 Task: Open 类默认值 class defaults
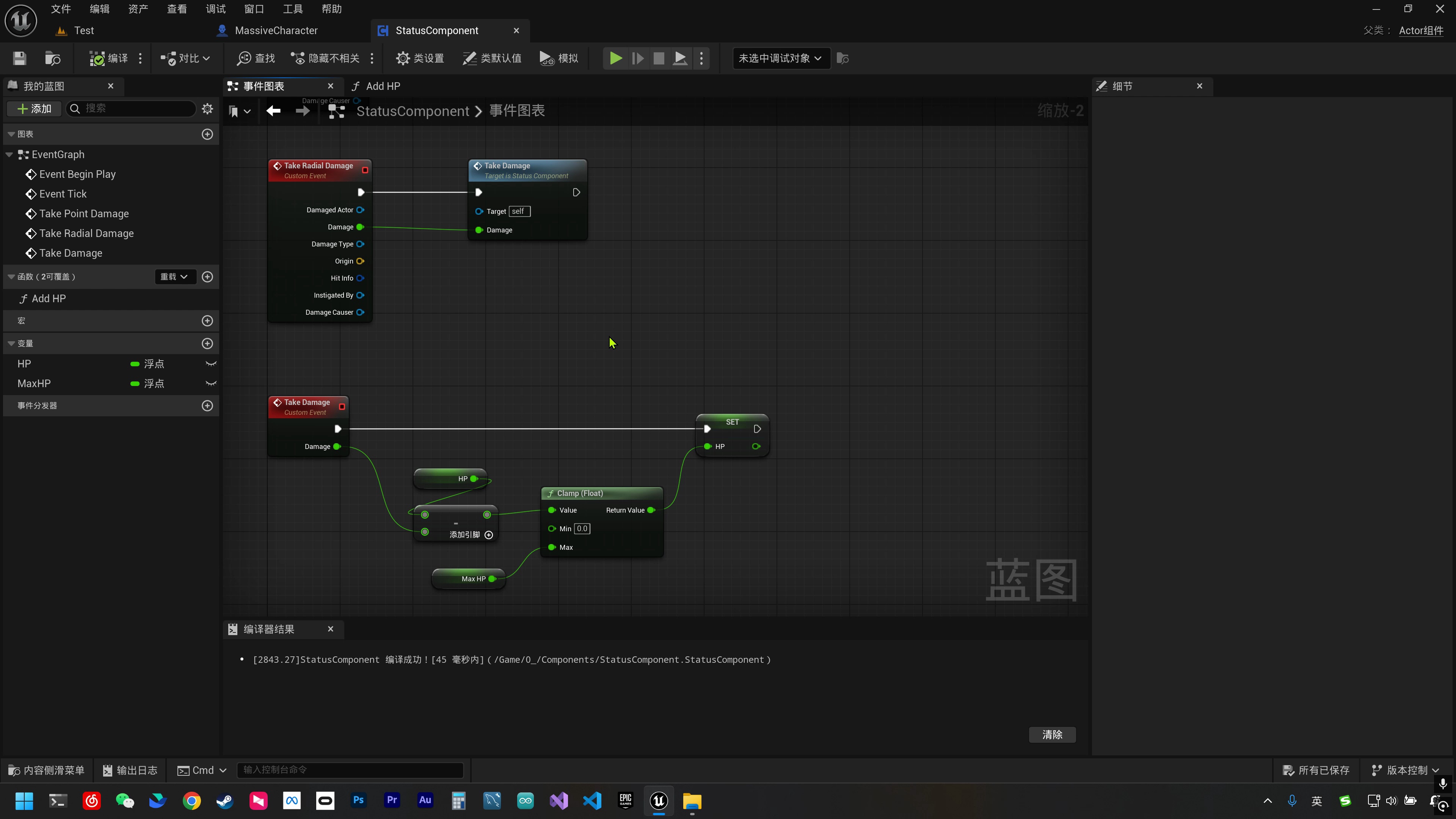click(x=492, y=58)
